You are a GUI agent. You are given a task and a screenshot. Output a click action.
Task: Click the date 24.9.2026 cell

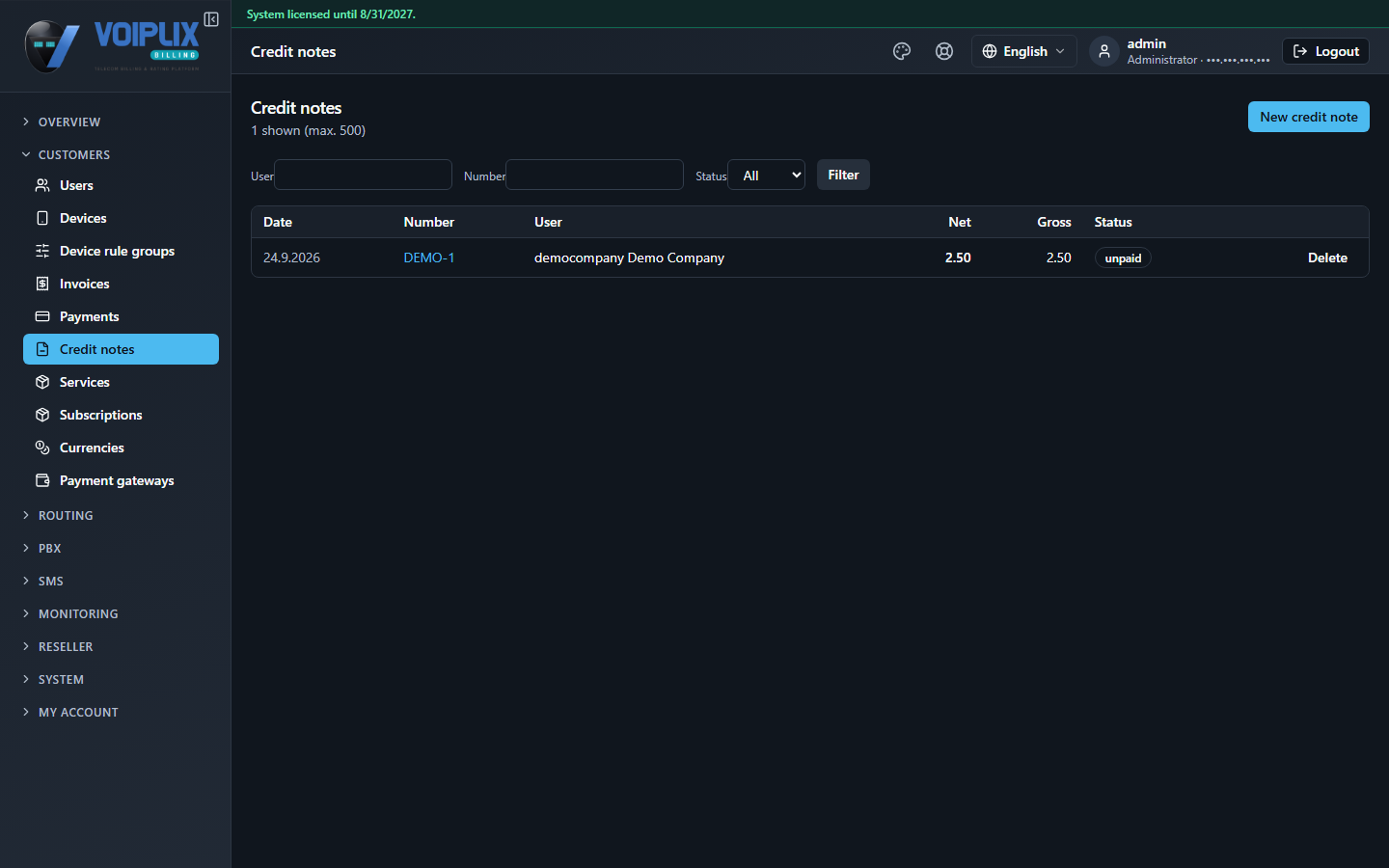[x=291, y=258]
